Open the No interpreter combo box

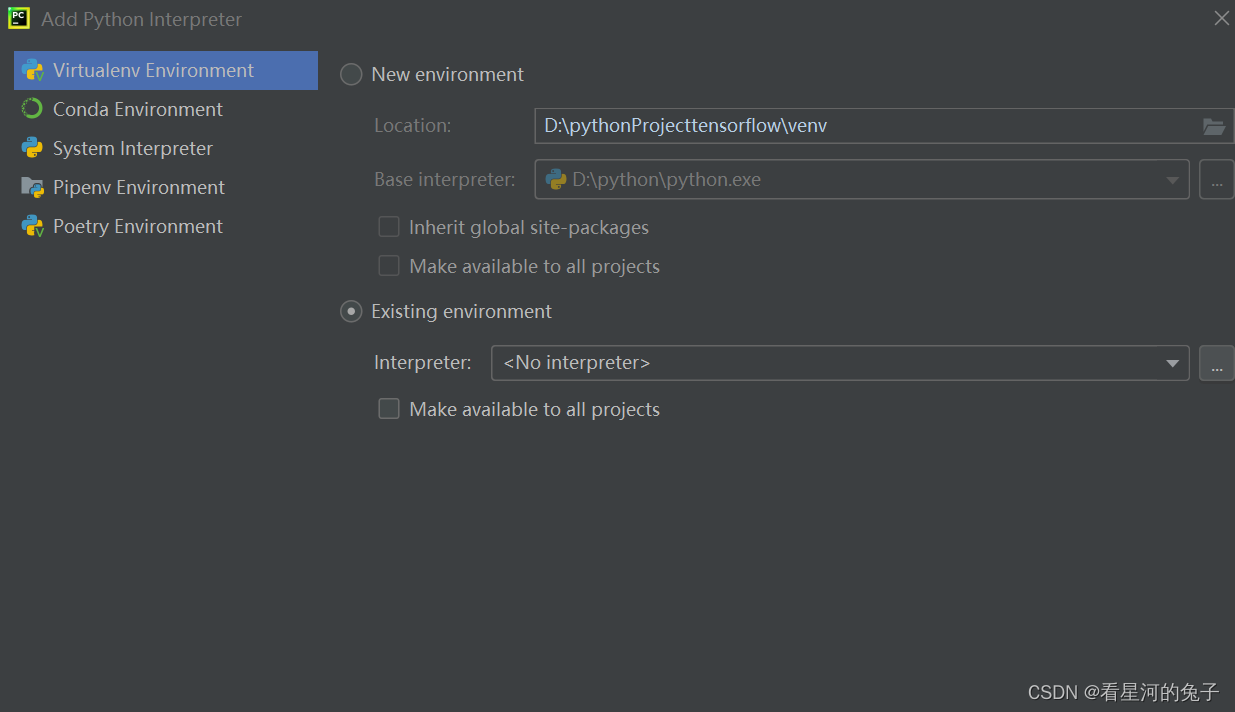(820, 363)
